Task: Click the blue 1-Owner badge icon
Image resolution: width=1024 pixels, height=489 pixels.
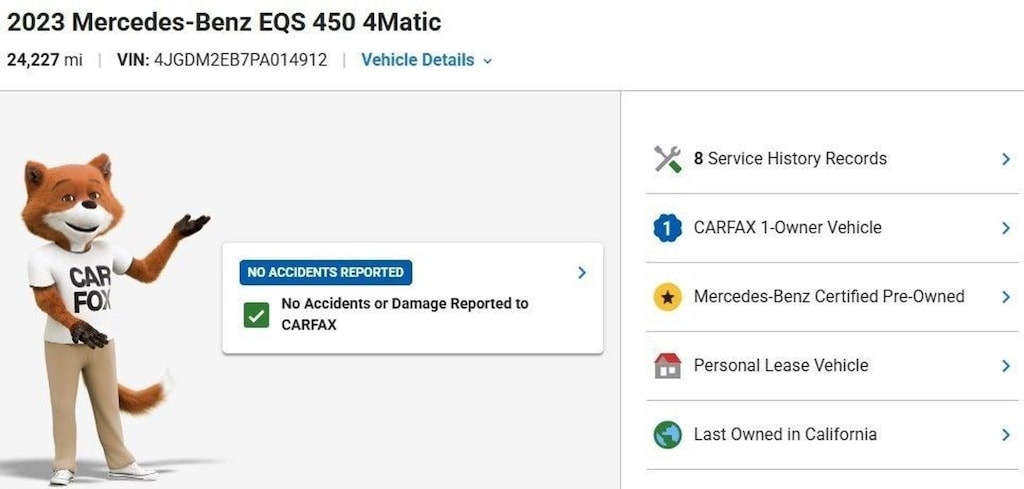Action: [667, 228]
